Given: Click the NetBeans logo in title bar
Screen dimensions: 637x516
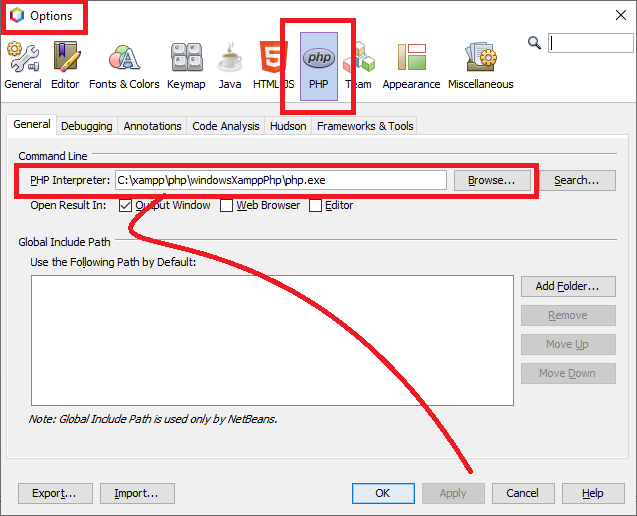Looking at the screenshot, I should [17, 16].
